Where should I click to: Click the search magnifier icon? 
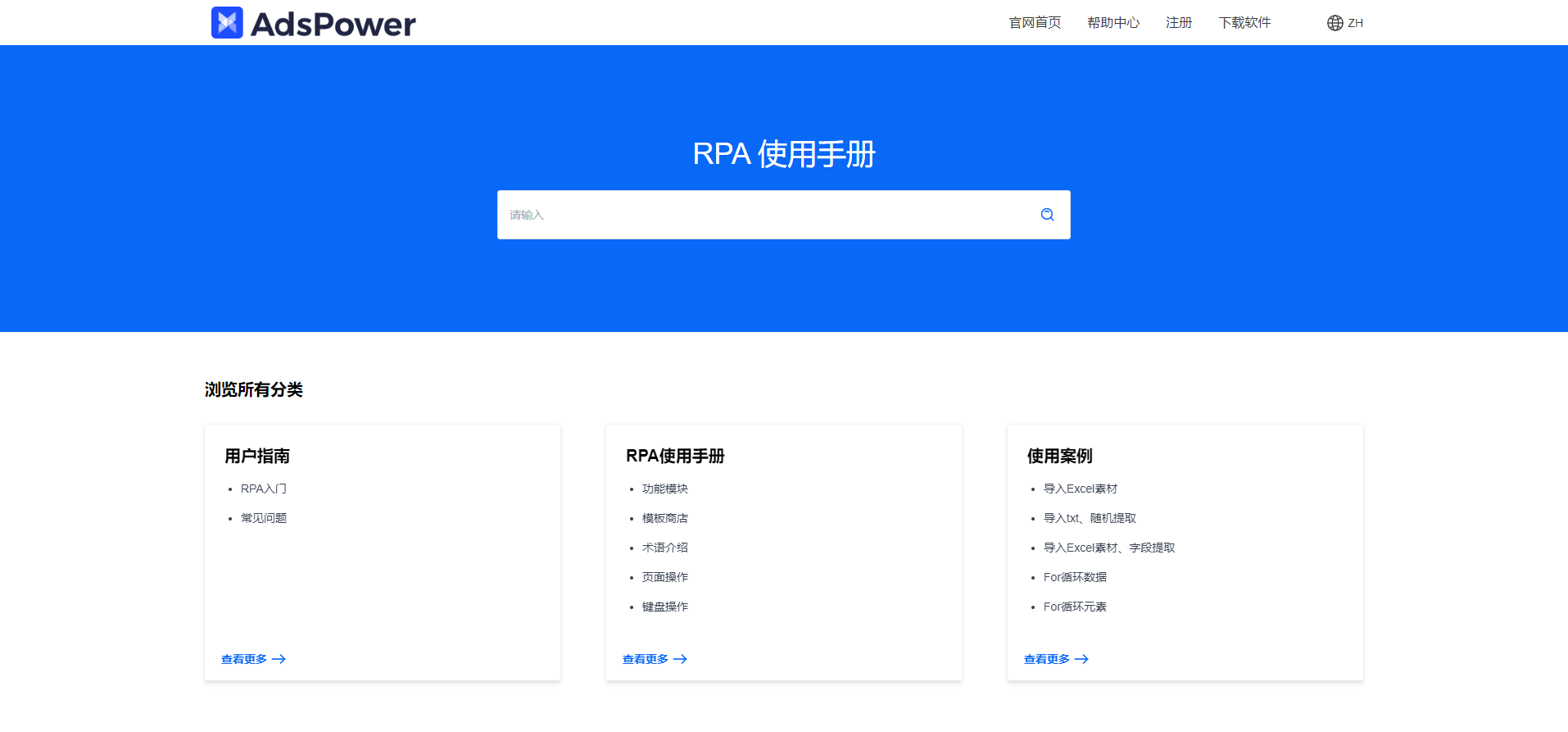click(x=1047, y=215)
